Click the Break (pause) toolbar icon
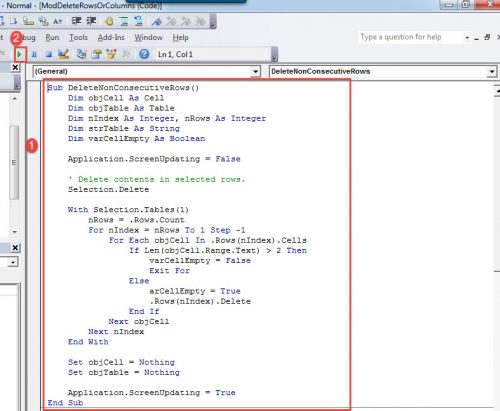Screen dimensions: 500x411 [34, 54]
